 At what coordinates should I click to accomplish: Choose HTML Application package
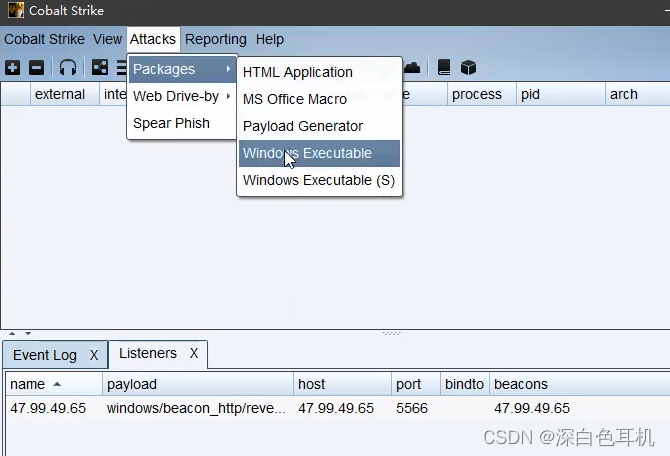[319, 72]
